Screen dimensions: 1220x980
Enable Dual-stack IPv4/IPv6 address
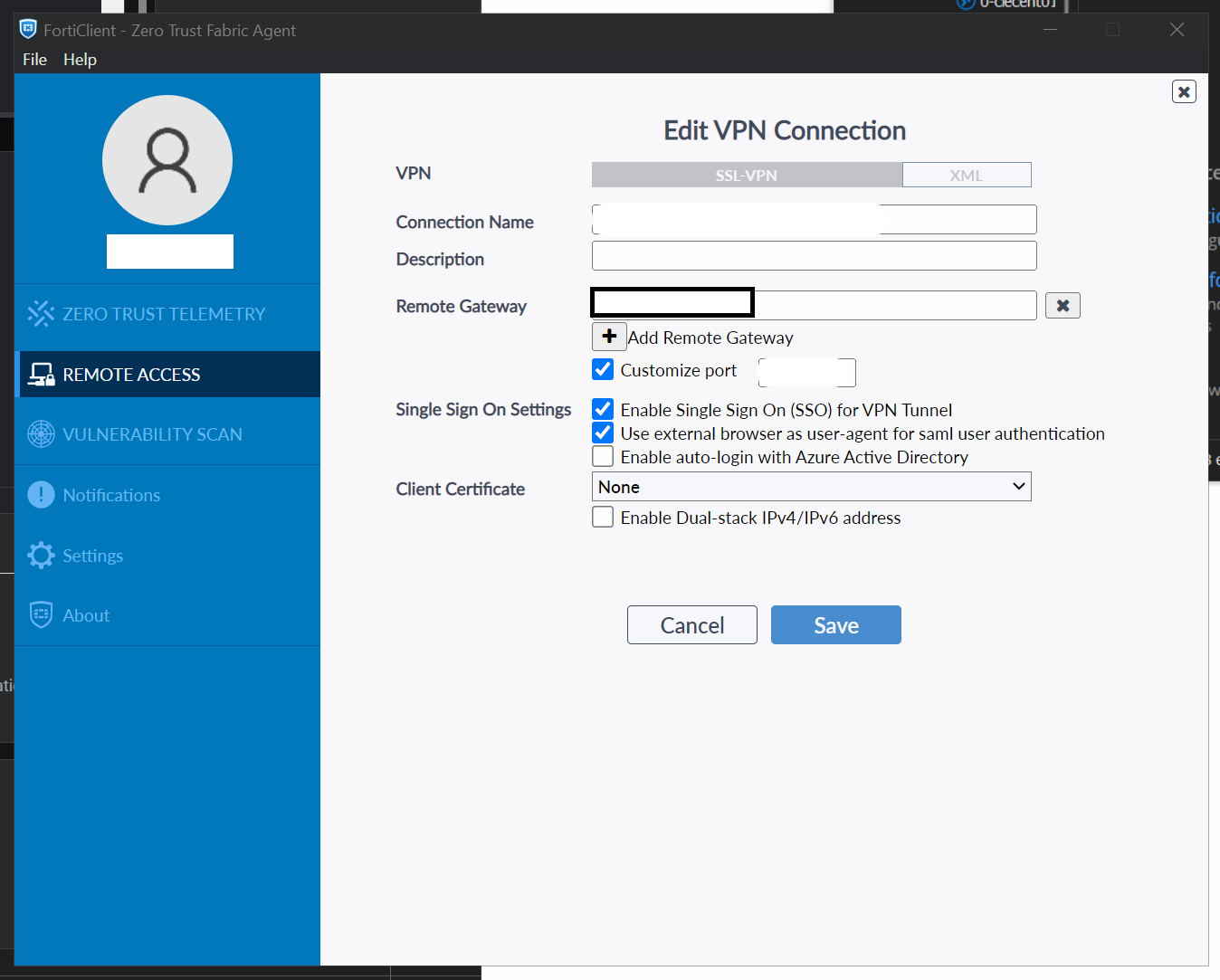(x=603, y=518)
